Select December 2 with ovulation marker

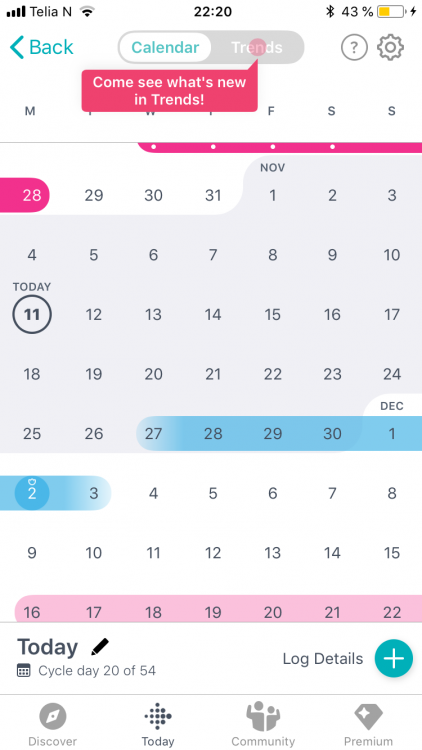[x=32, y=493]
